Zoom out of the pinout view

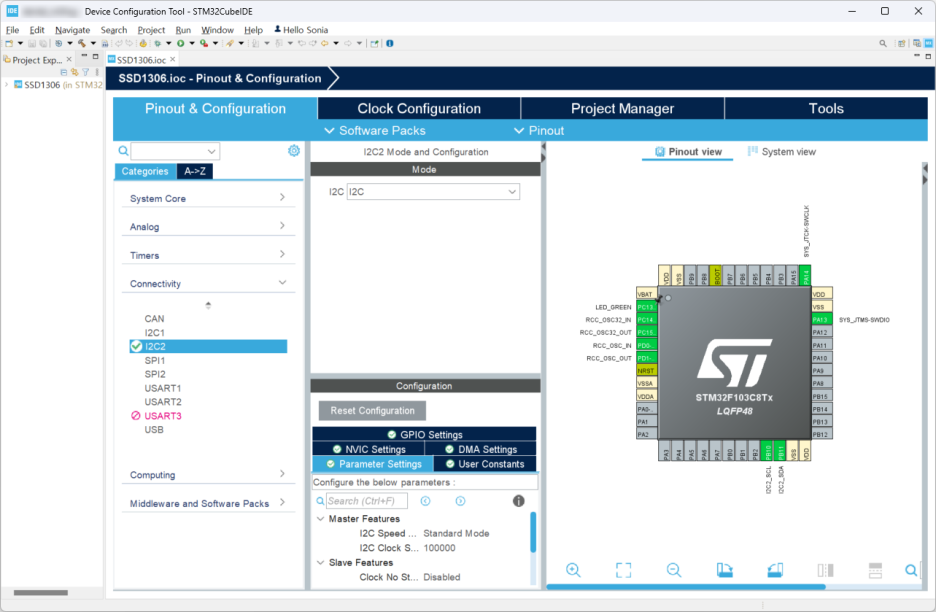pyautogui.click(x=674, y=570)
